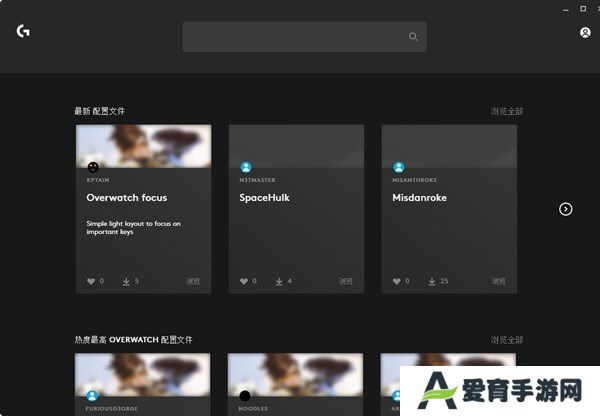Image resolution: width=600 pixels, height=416 pixels.
Task: Open FURIOUSG3ORGE Overwatch card image
Action: (x=142, y=375)
